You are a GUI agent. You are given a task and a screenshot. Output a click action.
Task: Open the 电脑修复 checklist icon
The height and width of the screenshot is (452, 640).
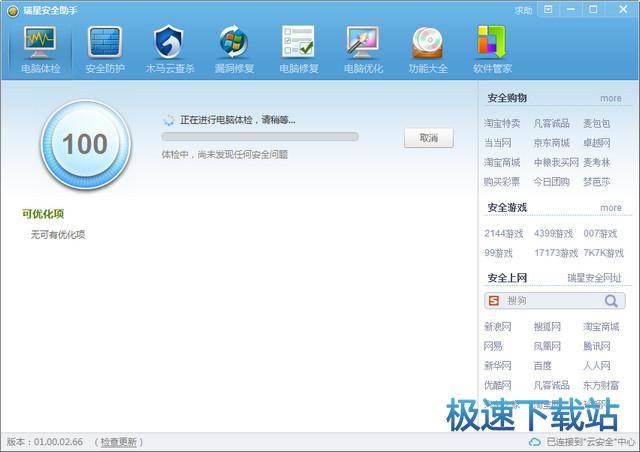(298, 42)
